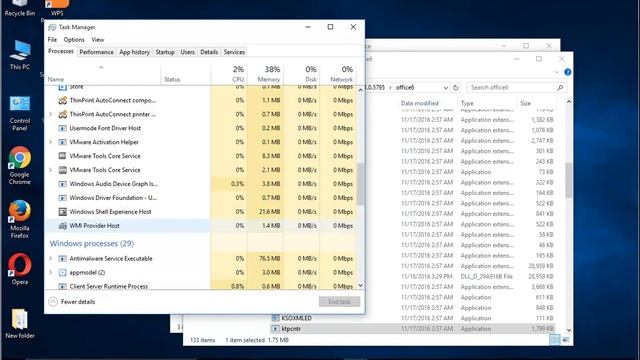
Task: Click the Client Server Runtime Process icon
Action: 62,286
